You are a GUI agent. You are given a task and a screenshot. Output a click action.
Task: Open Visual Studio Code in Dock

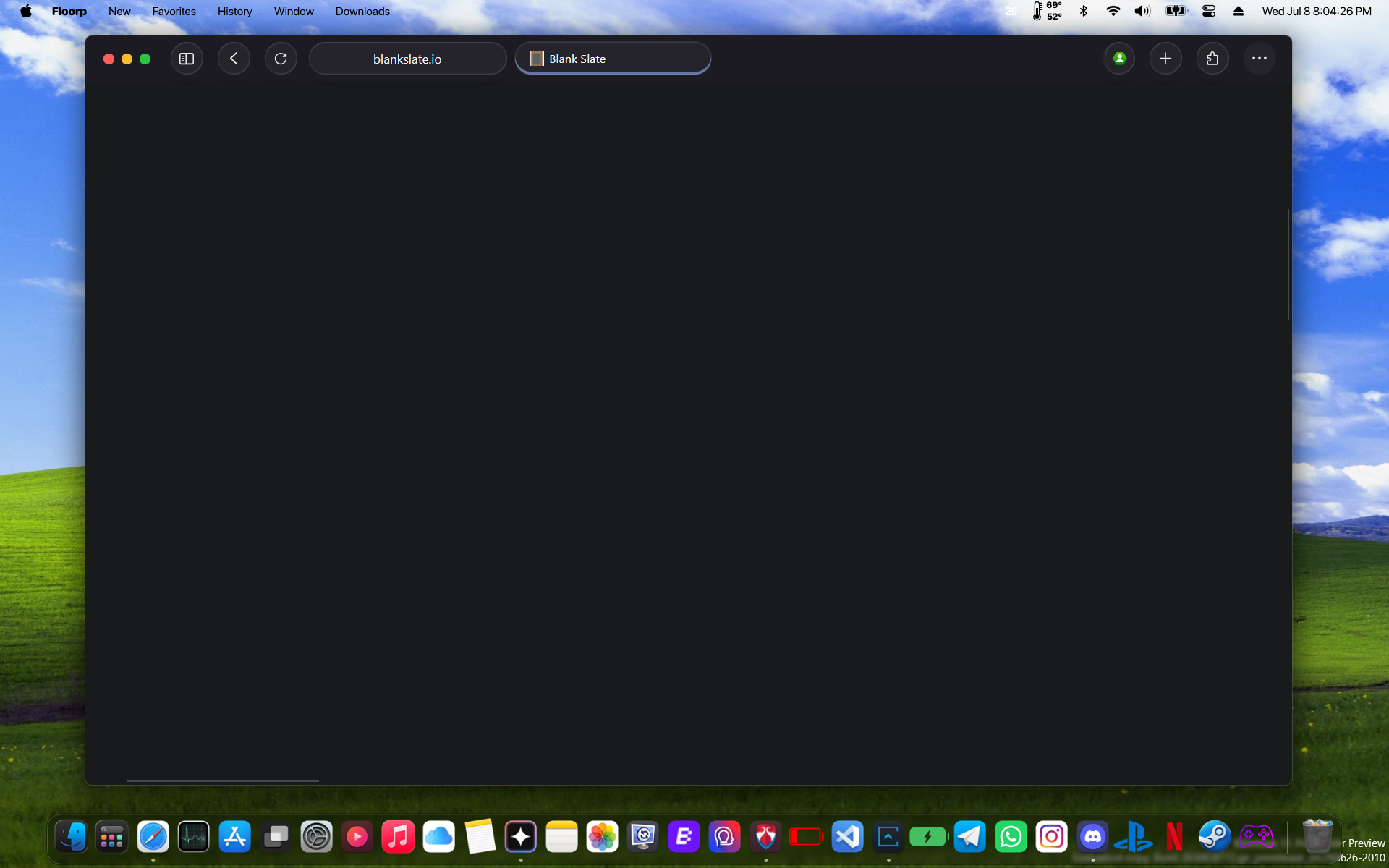point(847,837)
